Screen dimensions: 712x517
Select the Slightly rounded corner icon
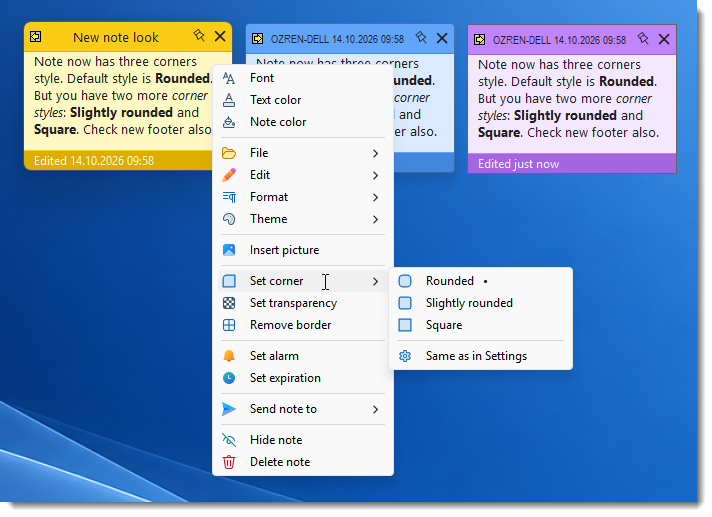click(x=405, y=303)
